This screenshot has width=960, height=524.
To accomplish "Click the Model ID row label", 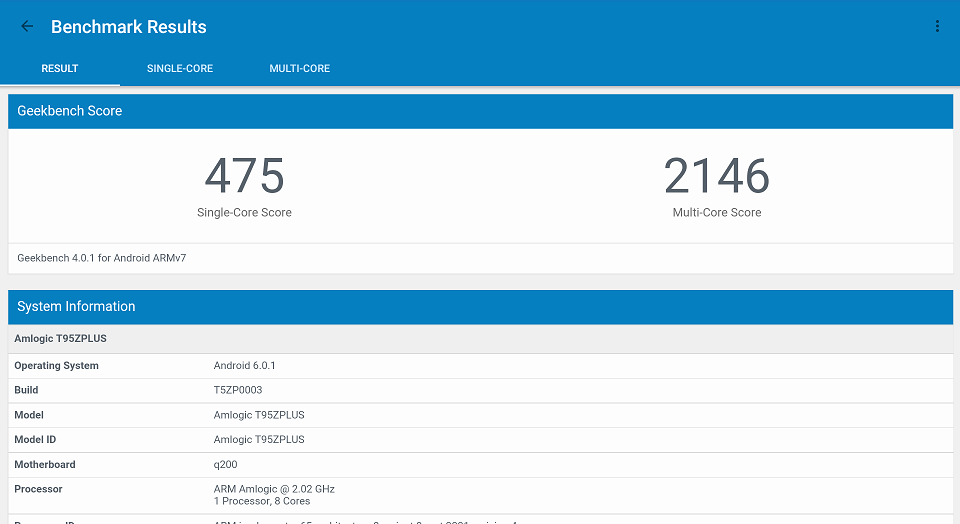I will [x=35, y=440].
